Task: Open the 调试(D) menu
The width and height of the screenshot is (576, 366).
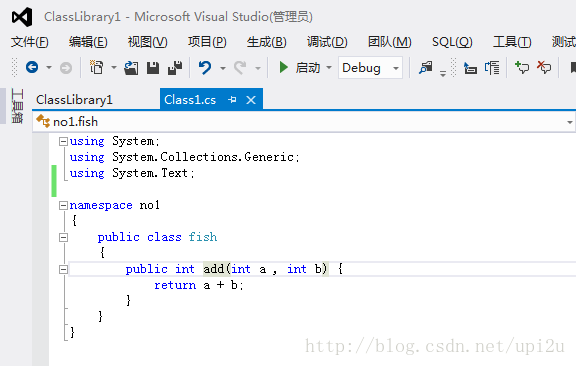Action: (327, 42)
